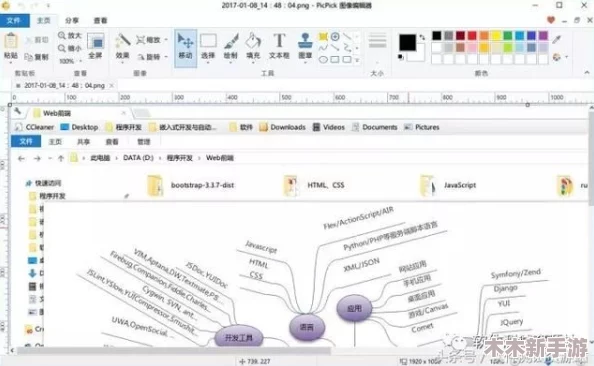Screen dimensions: 594x366
Task: Close the 2017-01-08 png document tab
Action: coord(112,86)
